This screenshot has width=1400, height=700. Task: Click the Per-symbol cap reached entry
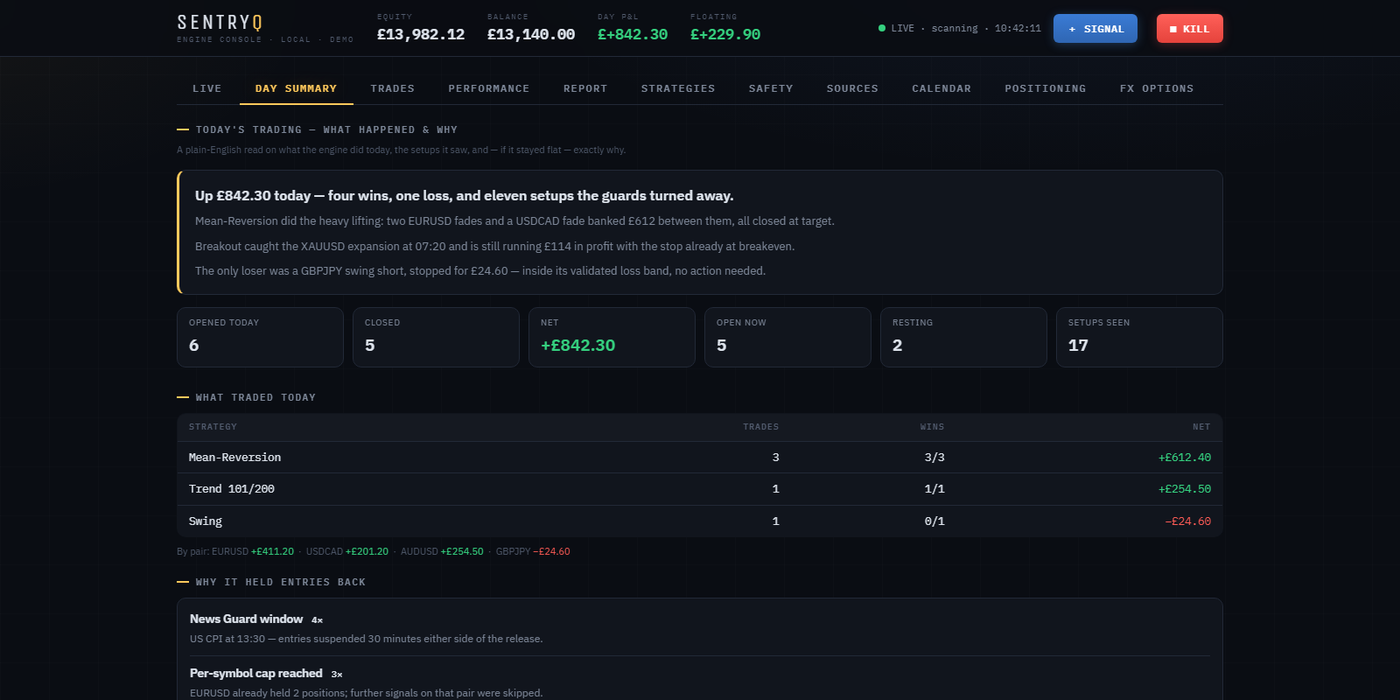coord(700,682)
